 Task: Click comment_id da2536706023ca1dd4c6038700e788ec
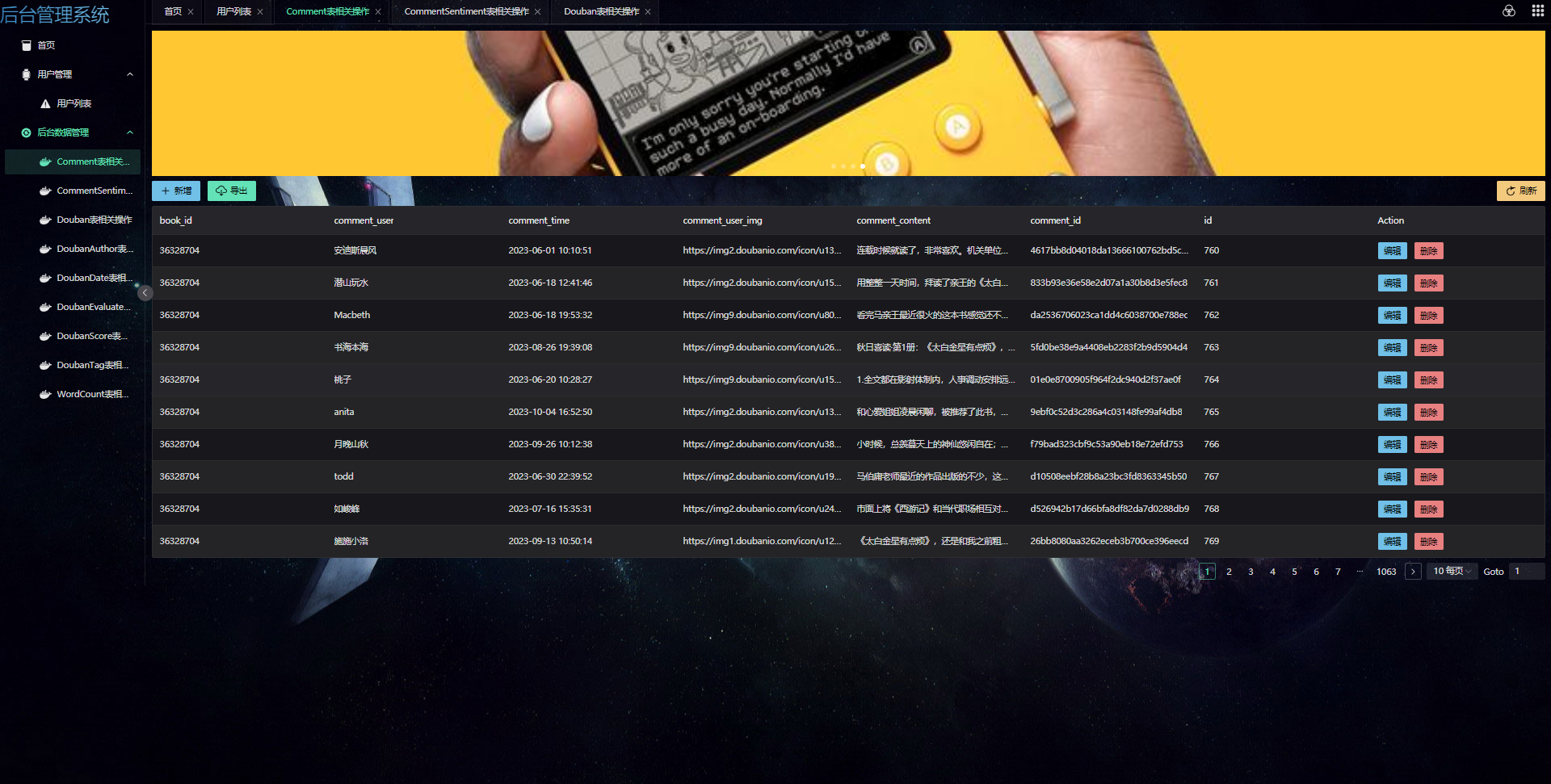coord(1109,315)
